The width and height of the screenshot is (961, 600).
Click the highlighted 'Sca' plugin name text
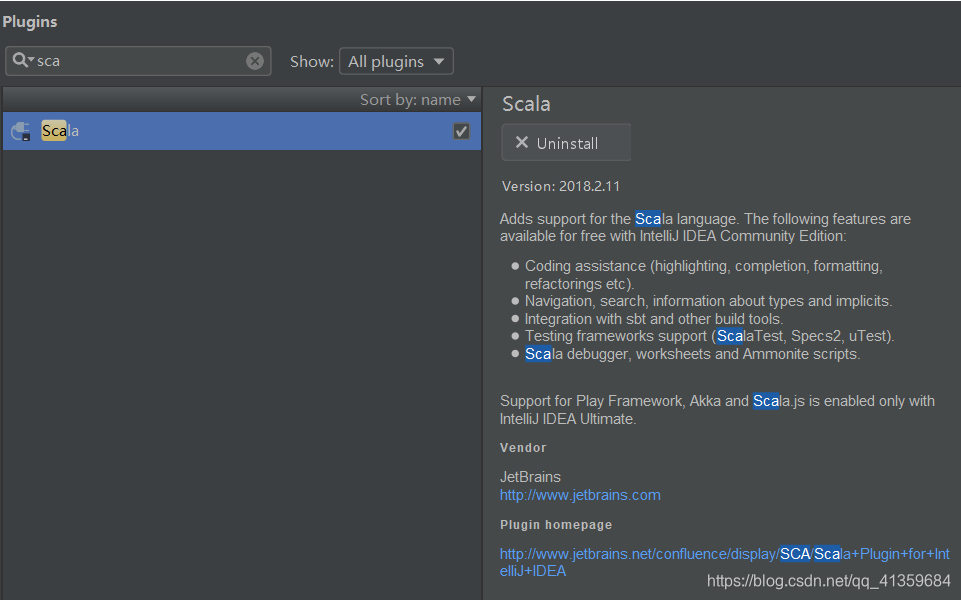[x=53, y=130]
